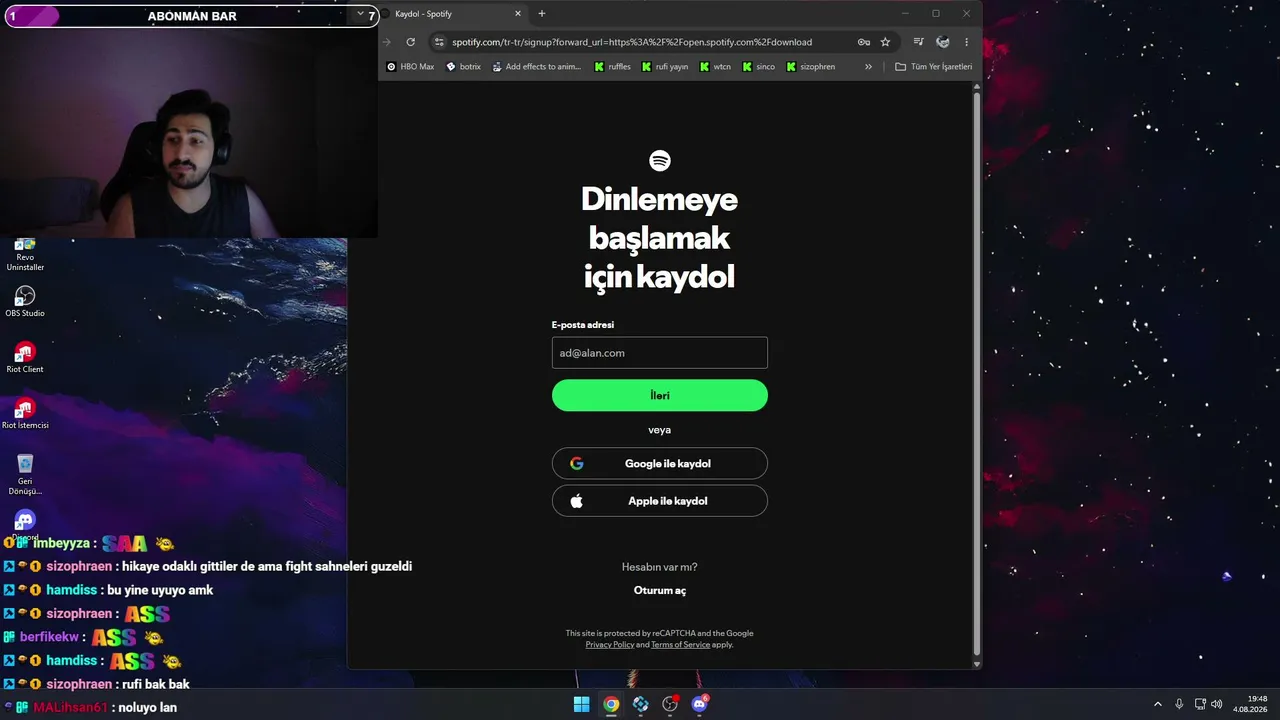Viewport: 1280px width, 720px height.
Task: Click the streamer webcam overlay
Action: click(189, 132)
